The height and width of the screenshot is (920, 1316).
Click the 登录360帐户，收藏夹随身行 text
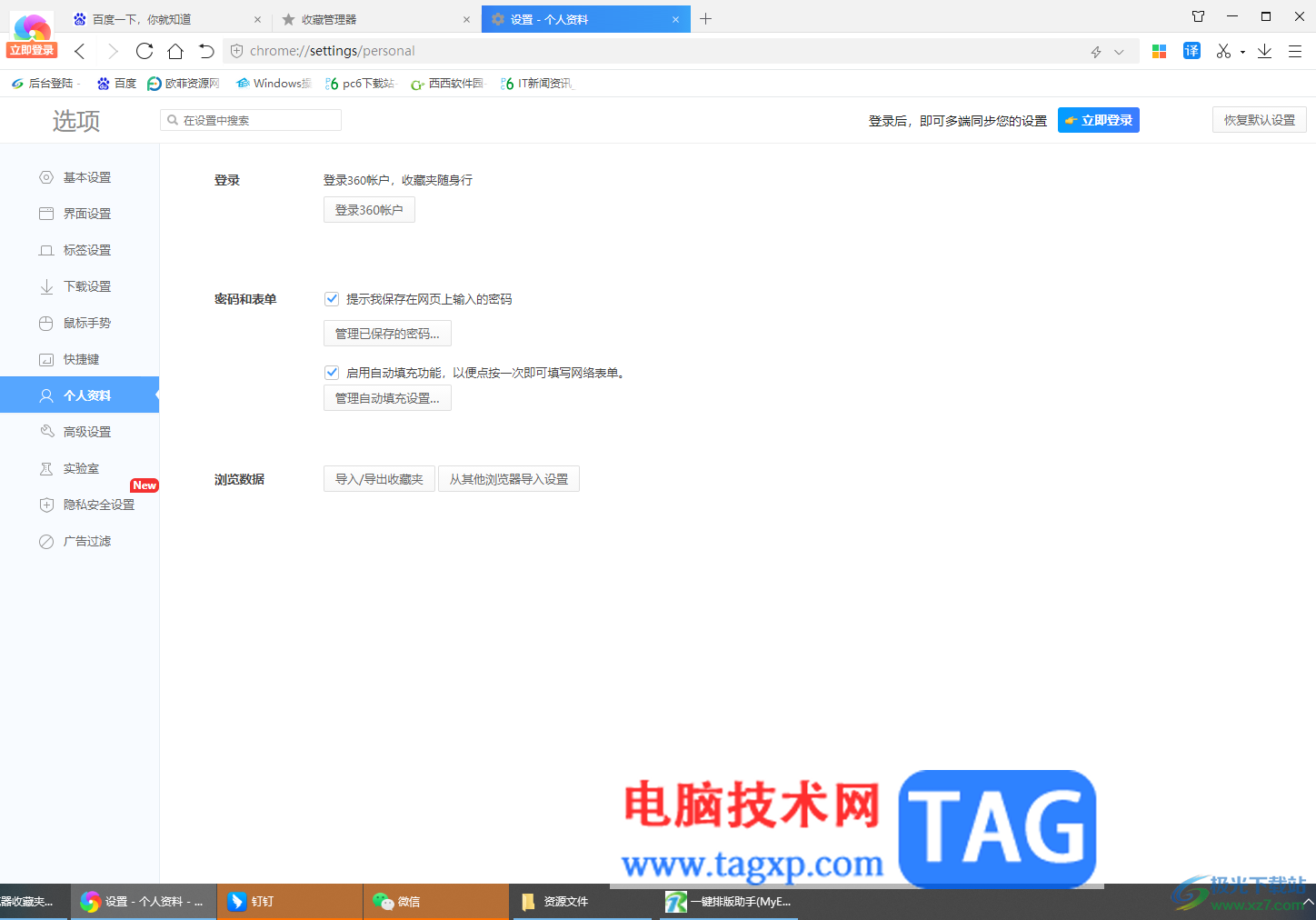398,180
